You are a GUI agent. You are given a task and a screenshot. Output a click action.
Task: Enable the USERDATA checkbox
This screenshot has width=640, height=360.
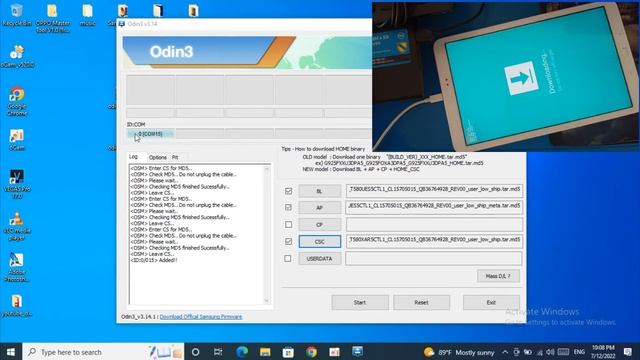coord(288,258)
